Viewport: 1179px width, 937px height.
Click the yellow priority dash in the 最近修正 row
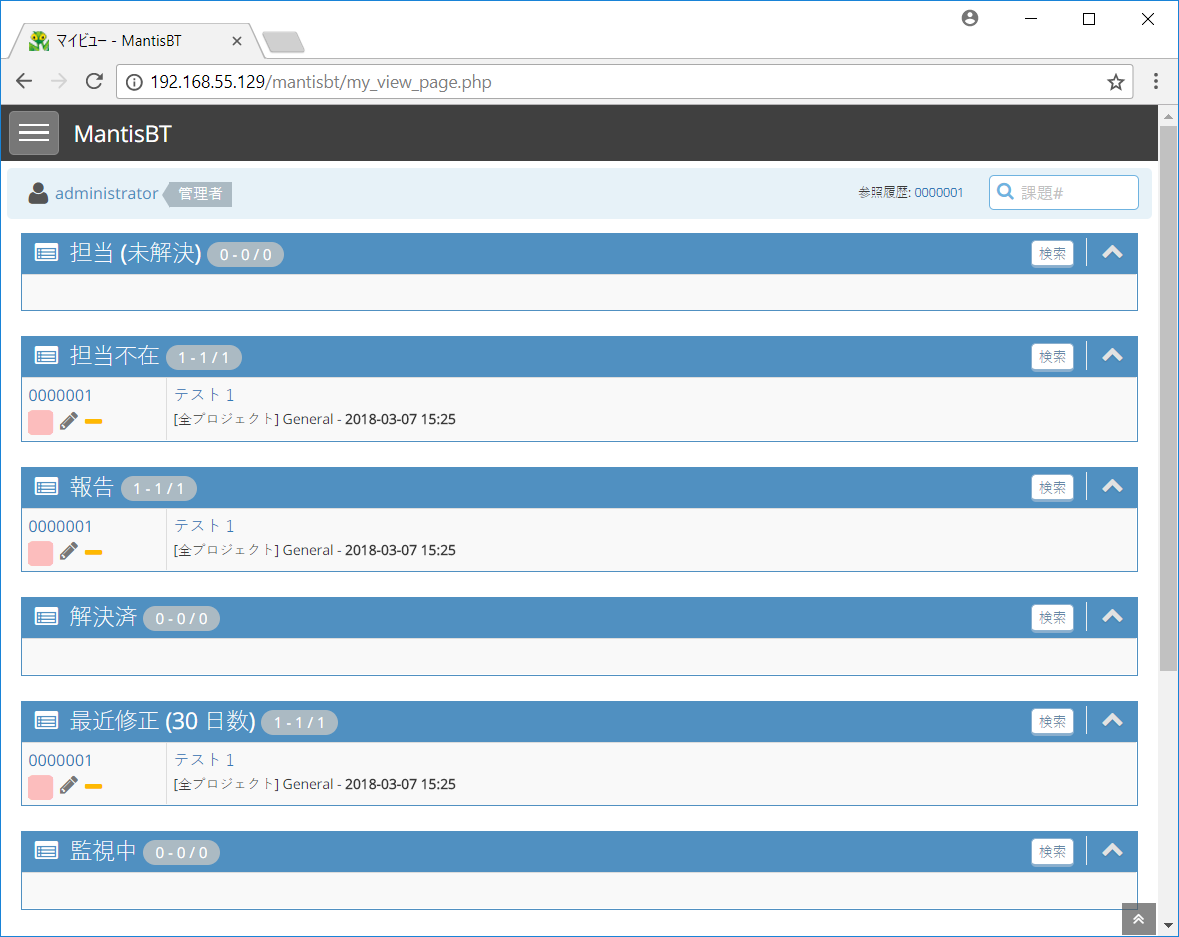click(93, 786)
